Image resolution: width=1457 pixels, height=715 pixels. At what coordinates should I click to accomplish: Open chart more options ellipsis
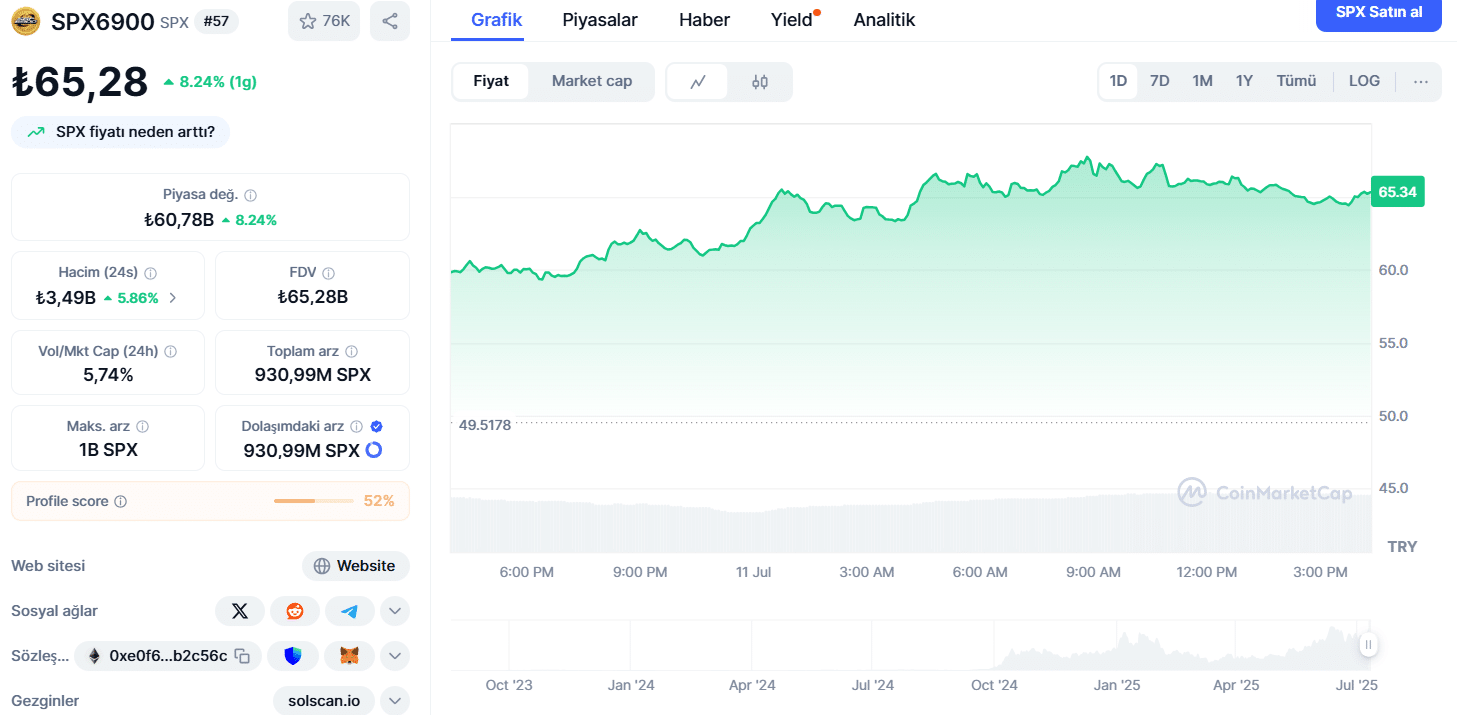1420,82
